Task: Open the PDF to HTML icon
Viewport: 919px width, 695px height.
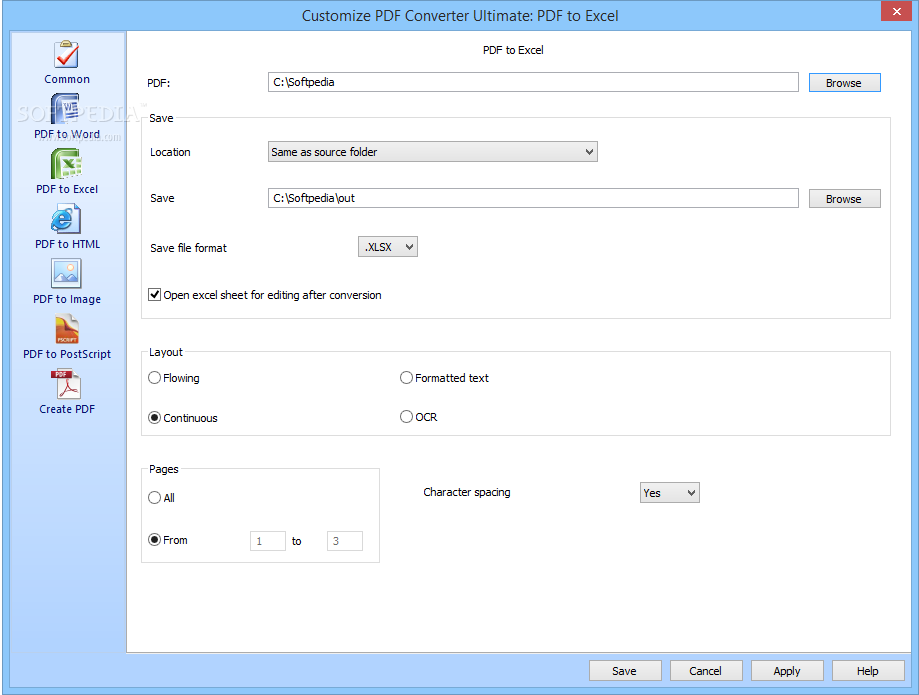Action: point(66,219)
